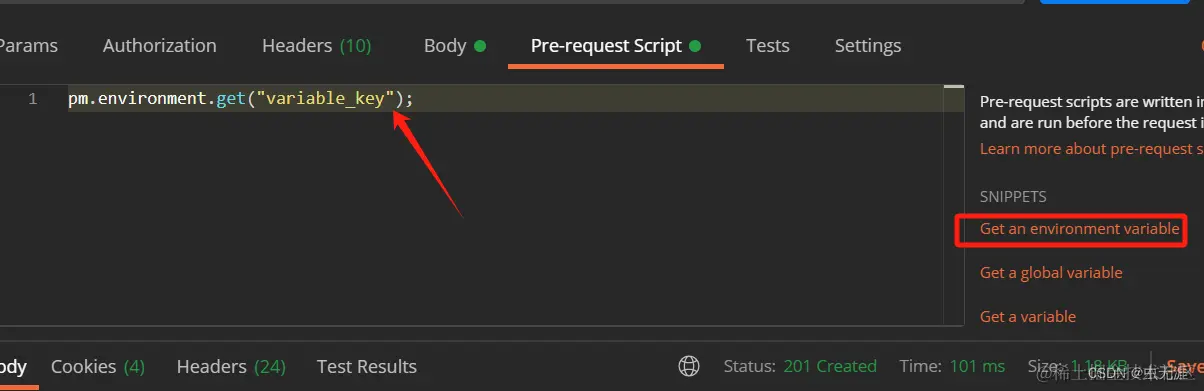The height and width of the screenshot is (391, 1204).
Task: Click the line number 1 gutter
Action: 33,99
